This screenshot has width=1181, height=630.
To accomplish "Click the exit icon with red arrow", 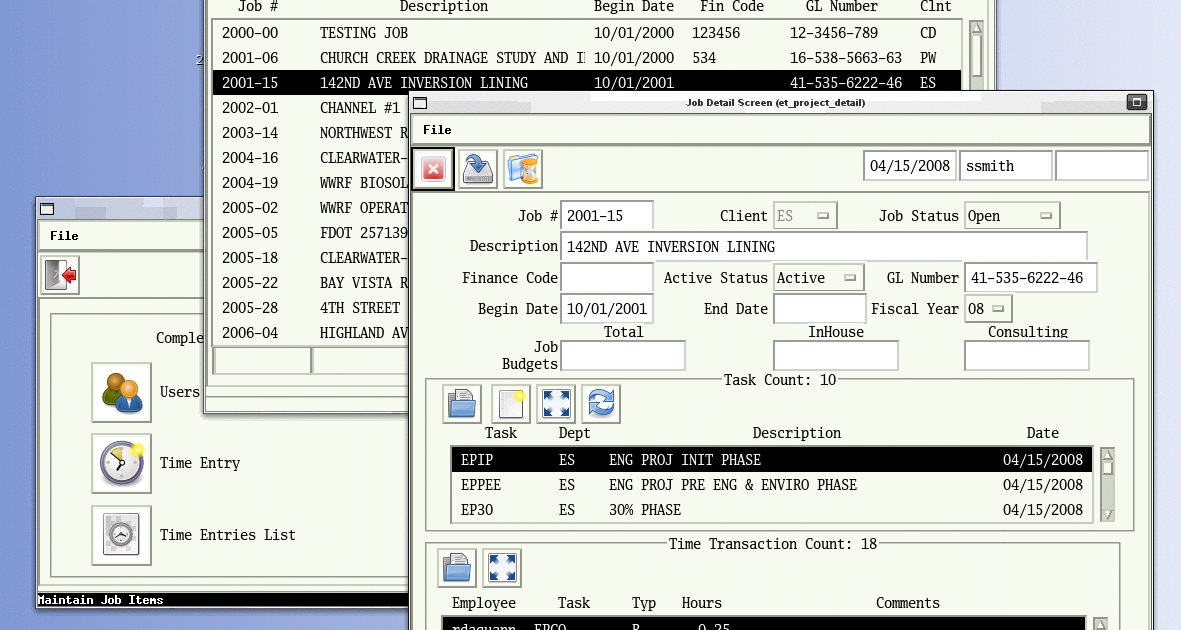I will pos(58,276).
